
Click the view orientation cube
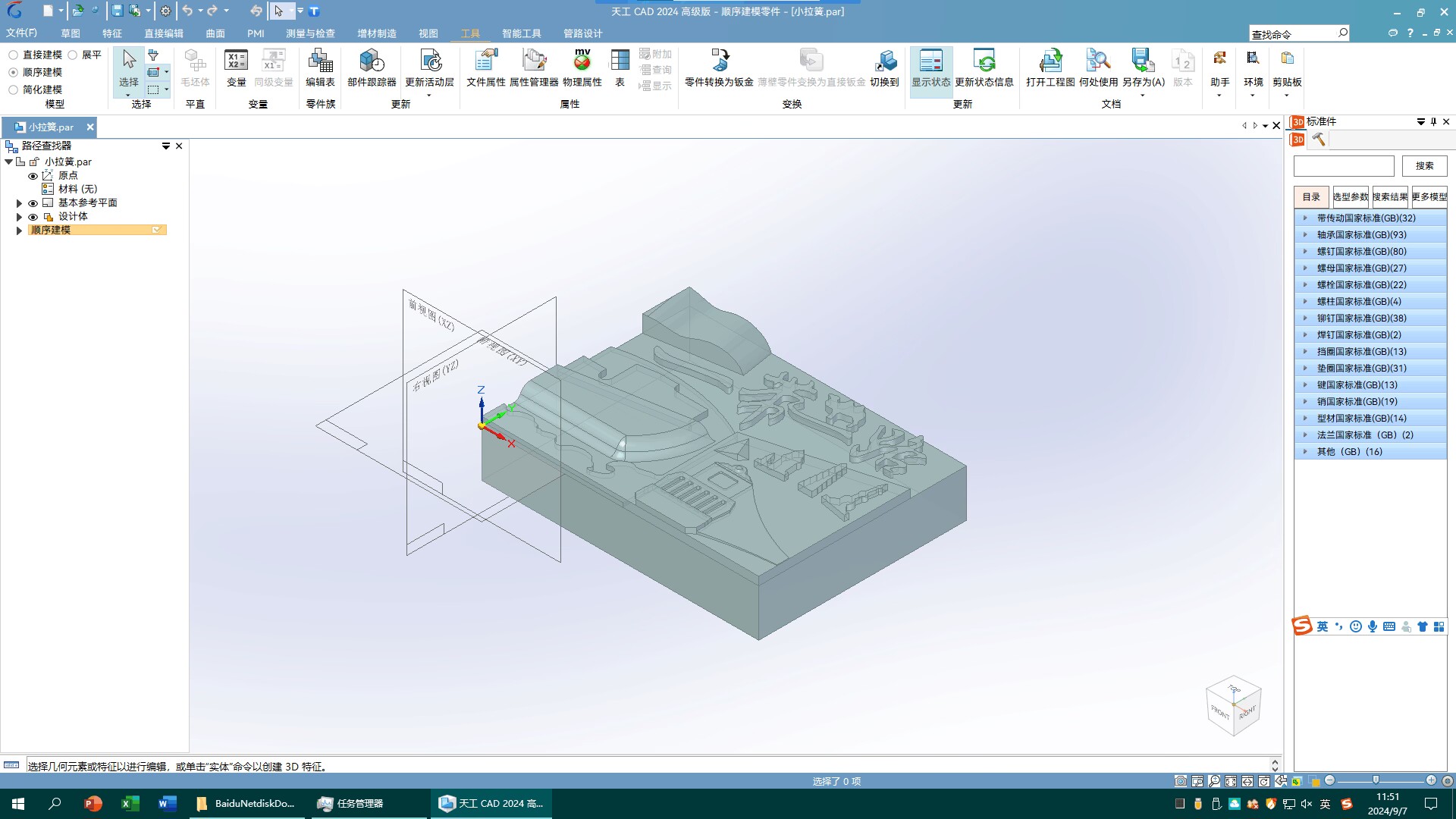point(1233,706)
